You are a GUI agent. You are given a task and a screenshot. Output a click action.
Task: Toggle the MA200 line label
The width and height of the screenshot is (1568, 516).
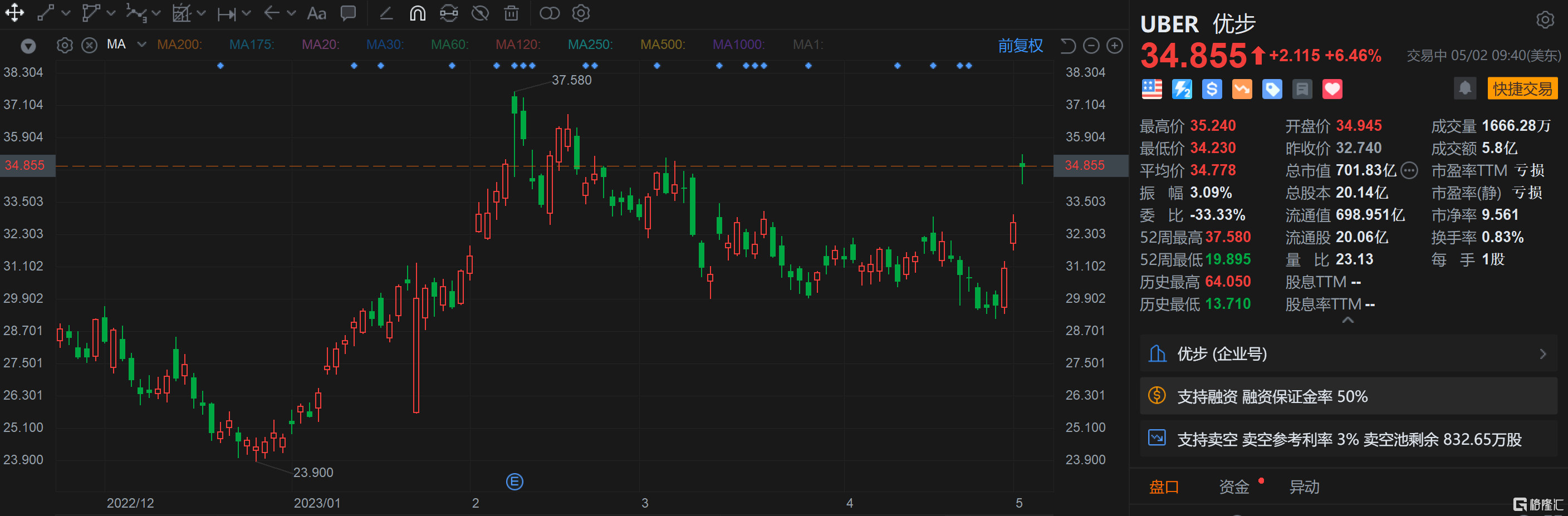click(179, 45)
